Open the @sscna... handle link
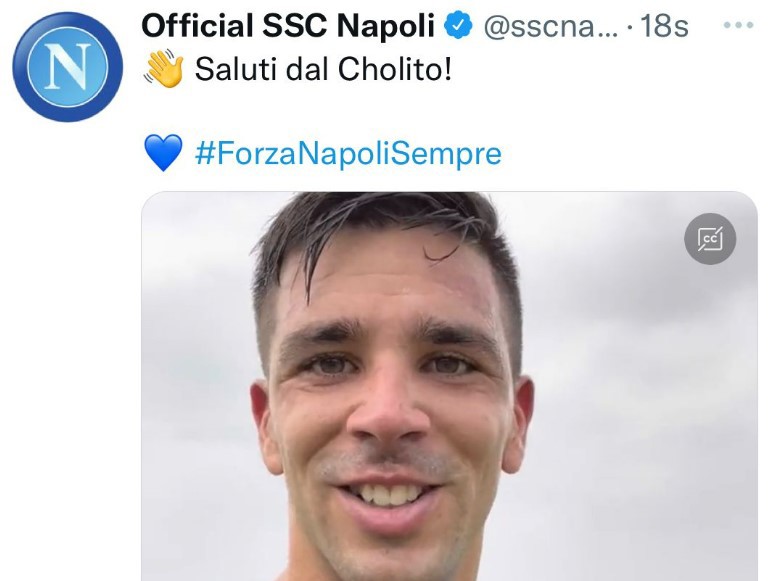 tap(550, 27)
